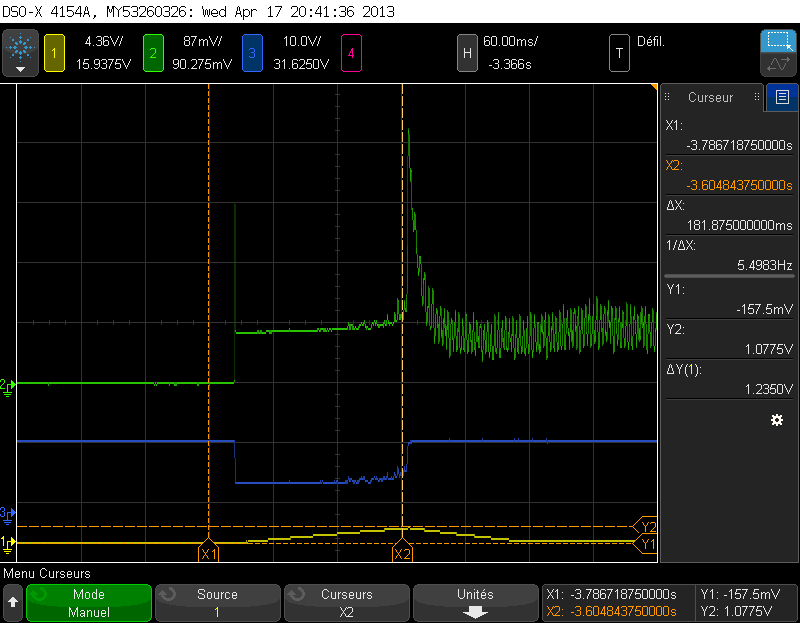The height and width of the screenshot is (623, 800).
Task: Click the Curseur panel title
Action: coord(710,97)
